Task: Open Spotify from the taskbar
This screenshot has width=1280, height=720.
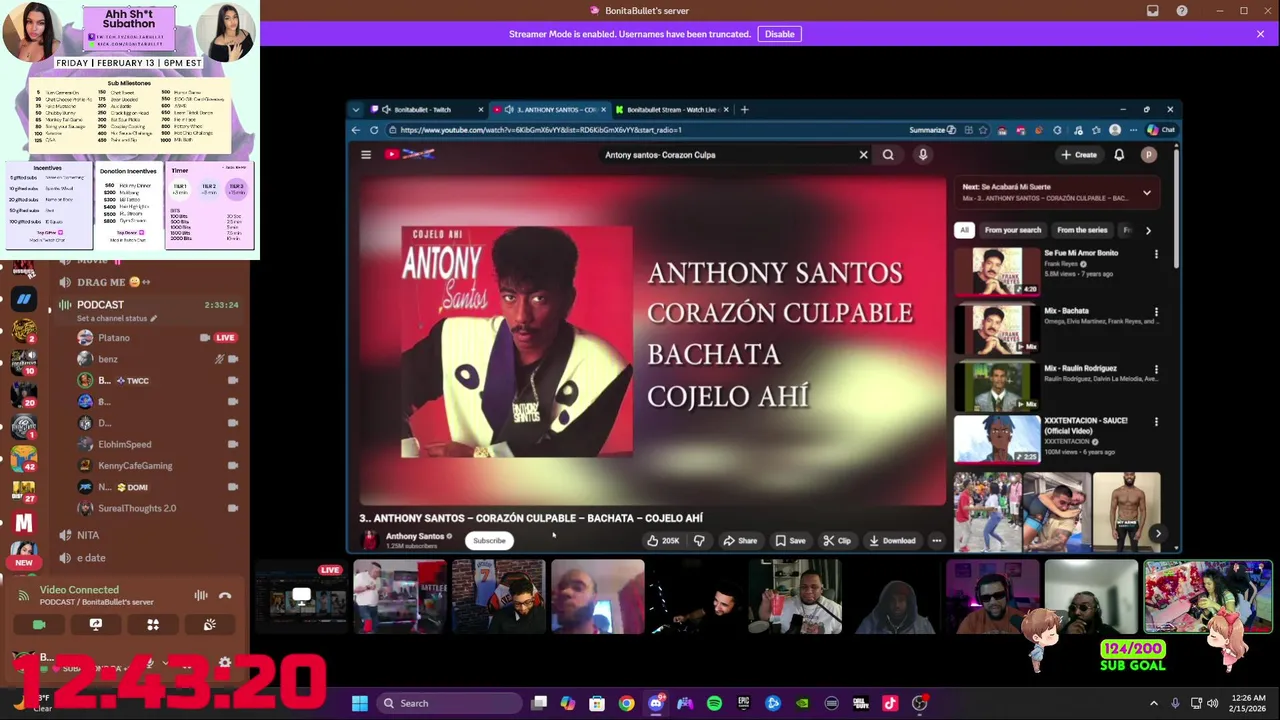Action: (x=714, y=703)
